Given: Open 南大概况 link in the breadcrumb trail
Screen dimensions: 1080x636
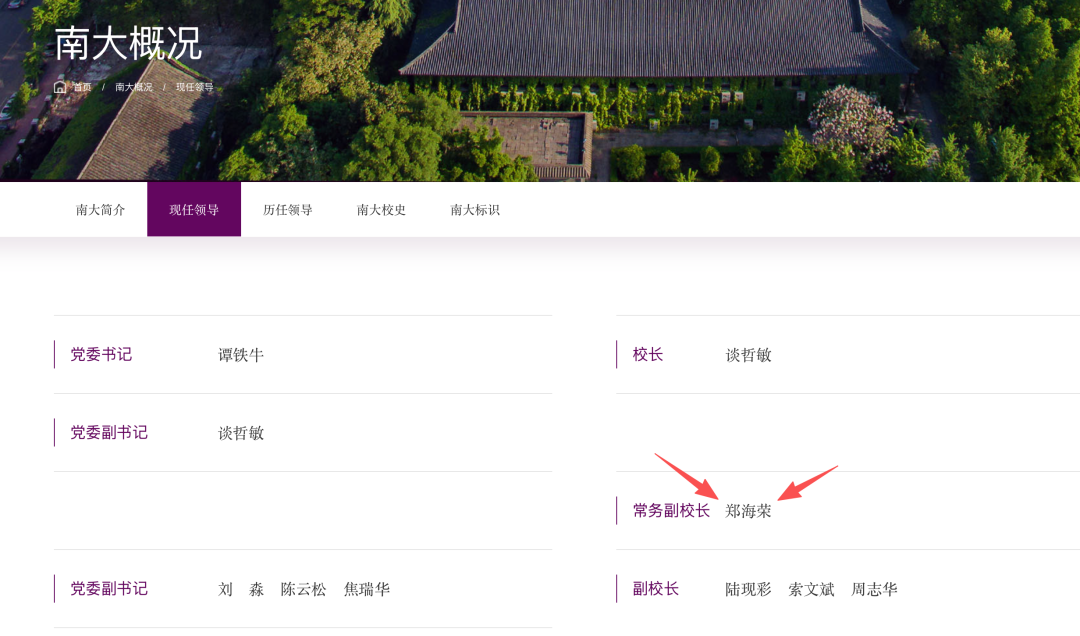Looking at the screenshot, I should [134, 87].
